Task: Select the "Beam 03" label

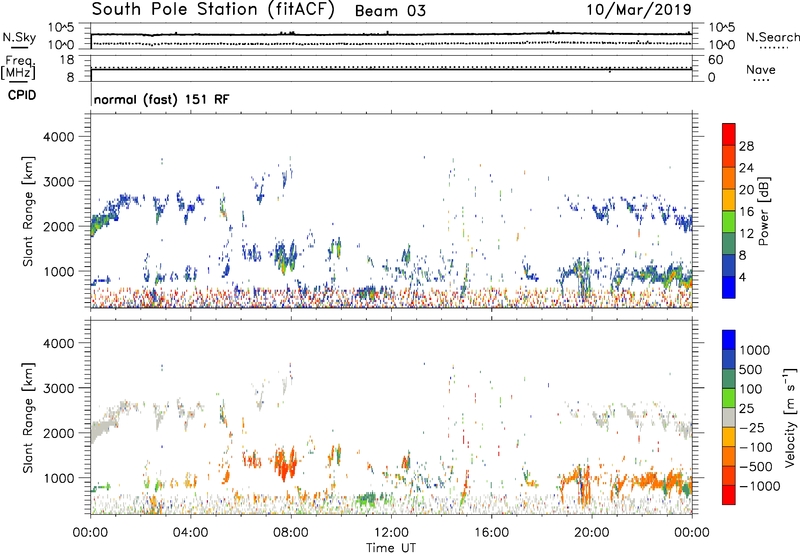Action: click(390, 11)
